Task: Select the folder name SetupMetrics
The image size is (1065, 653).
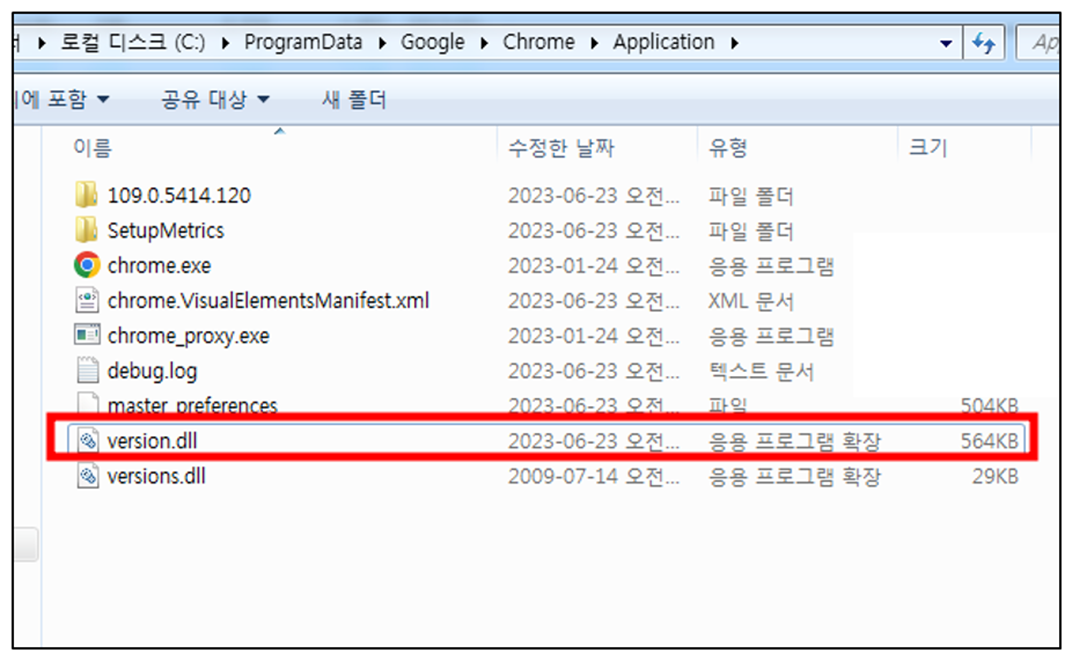Action: [166, 230]
